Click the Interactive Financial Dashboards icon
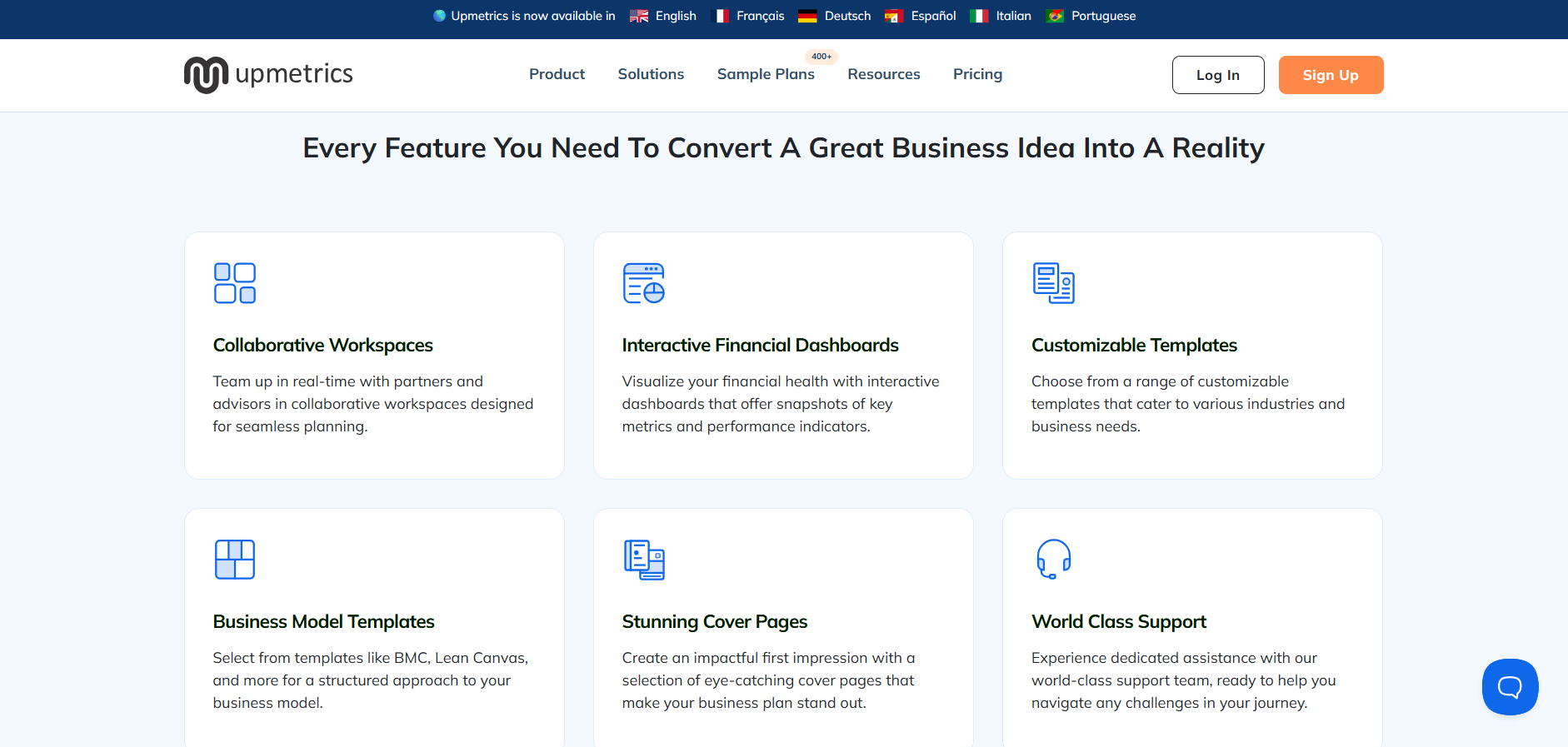 (644, 283)
